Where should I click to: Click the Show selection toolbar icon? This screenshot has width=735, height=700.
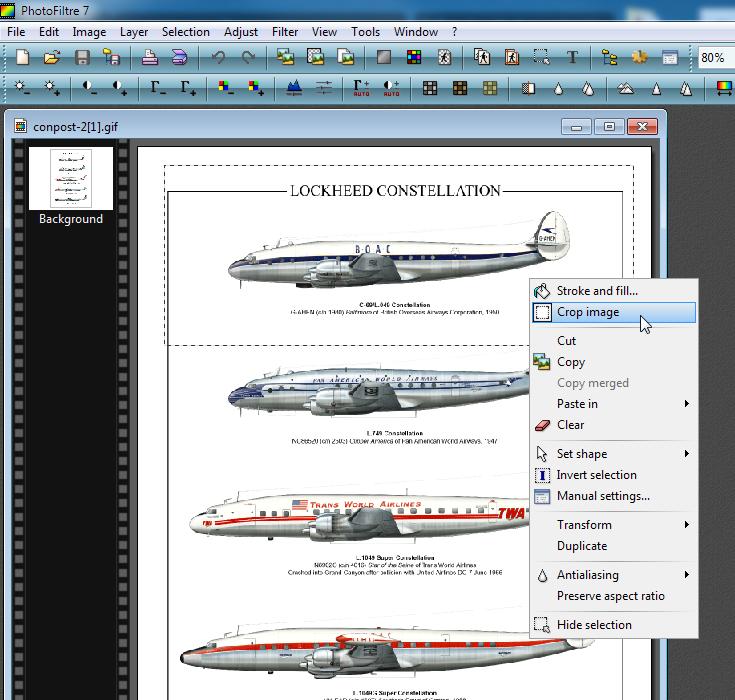tap(542, 58)
